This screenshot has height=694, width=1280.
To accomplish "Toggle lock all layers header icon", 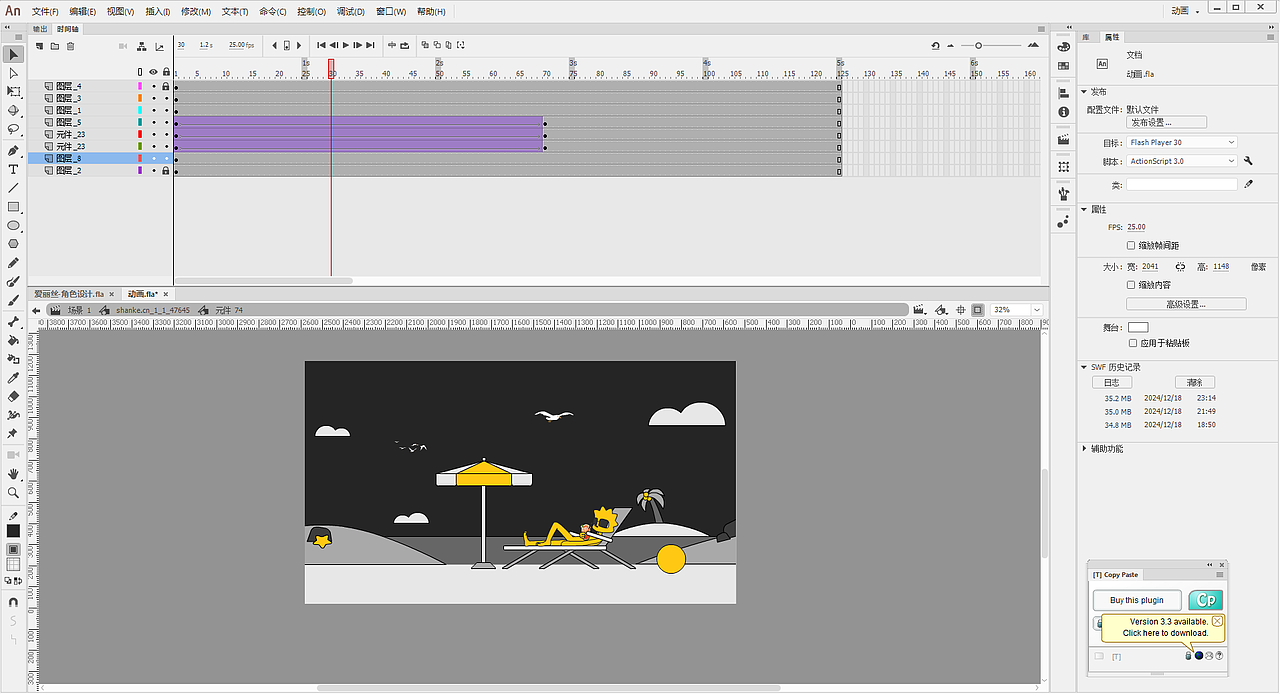I will tap(165, 72).
